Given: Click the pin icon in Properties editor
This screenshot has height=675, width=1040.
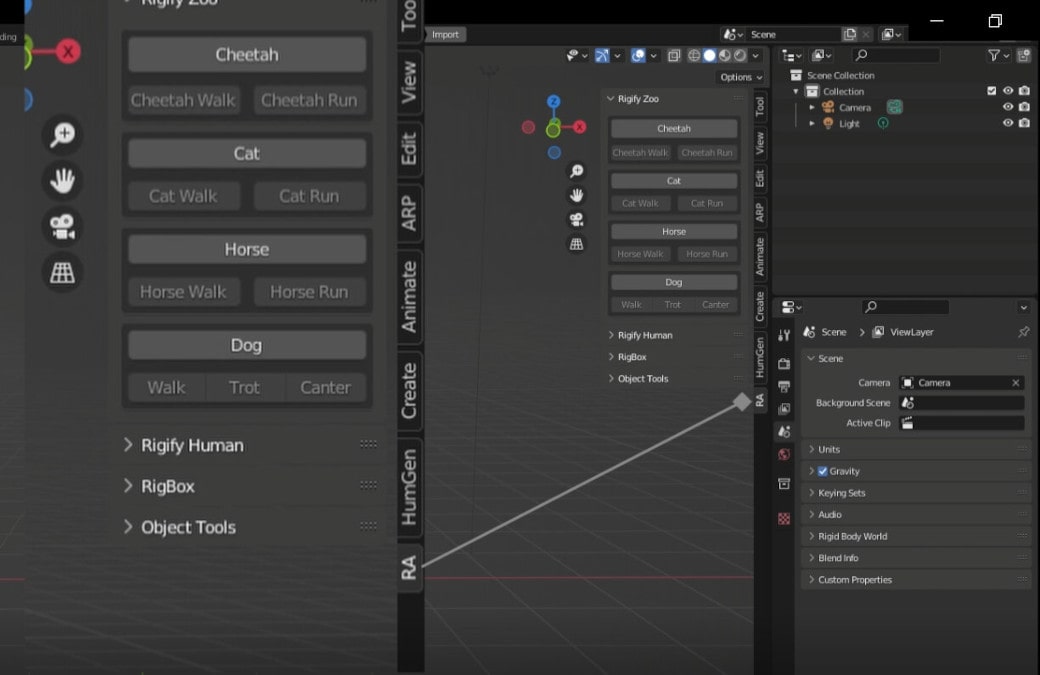Looking at the screenshot, I should [x=1023, y=332].
